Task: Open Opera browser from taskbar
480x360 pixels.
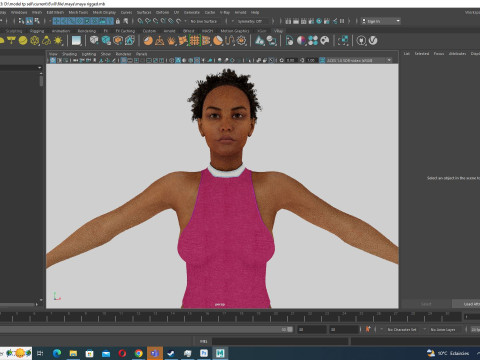Action: coord(122,353)
